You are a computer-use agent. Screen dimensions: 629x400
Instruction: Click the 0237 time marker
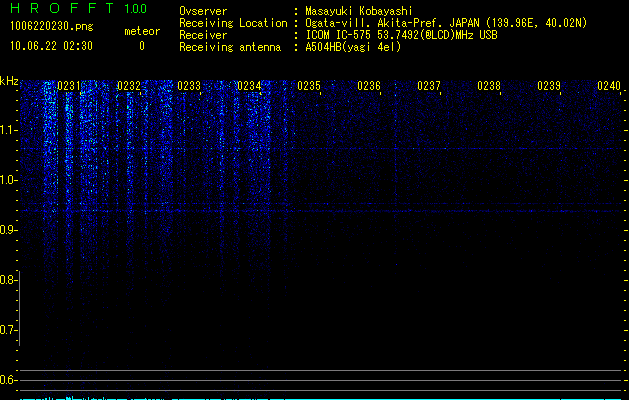[x=429, y=86]
